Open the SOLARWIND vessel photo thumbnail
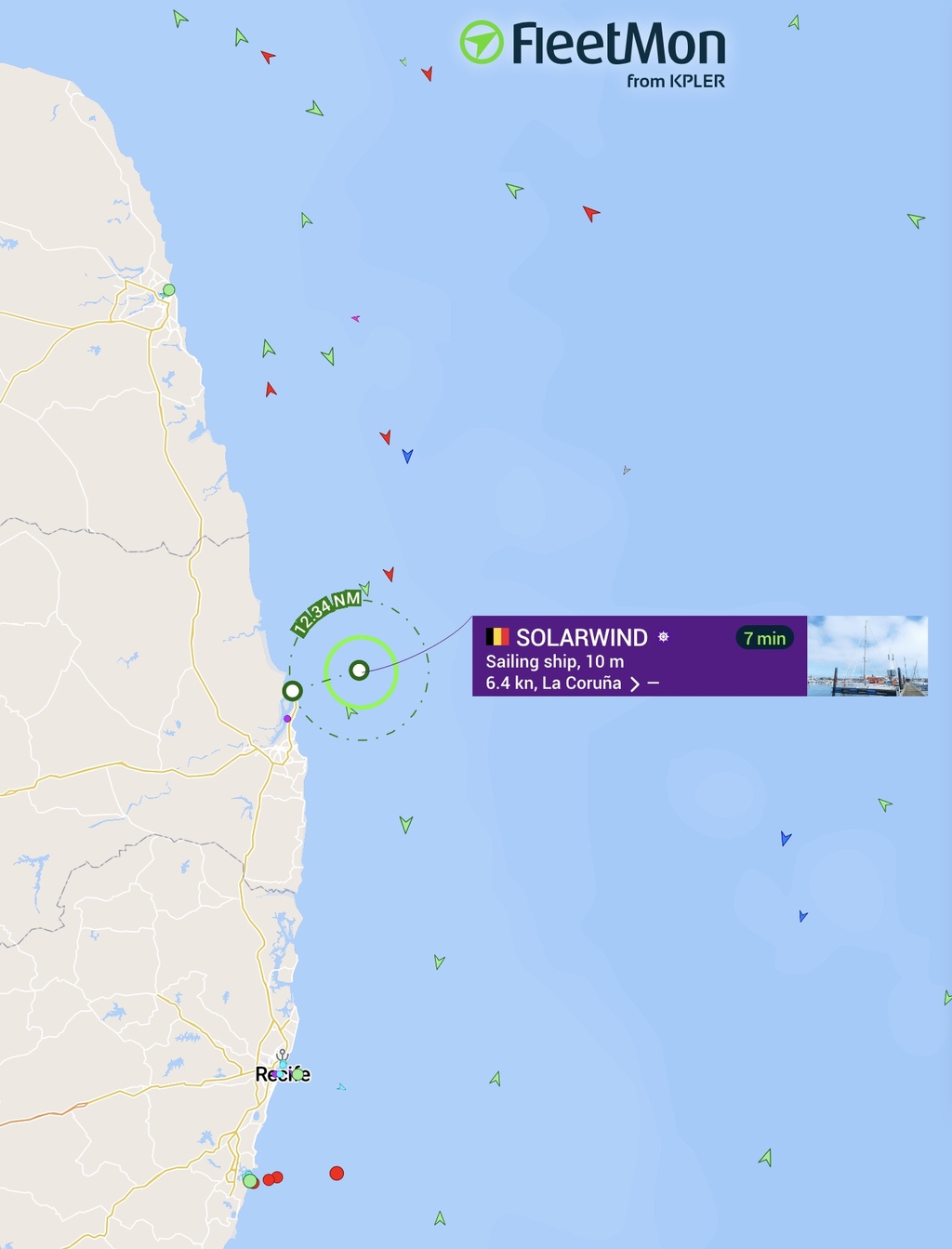The height and width of the screenshot is (1249, 952). tap(867, 656)
